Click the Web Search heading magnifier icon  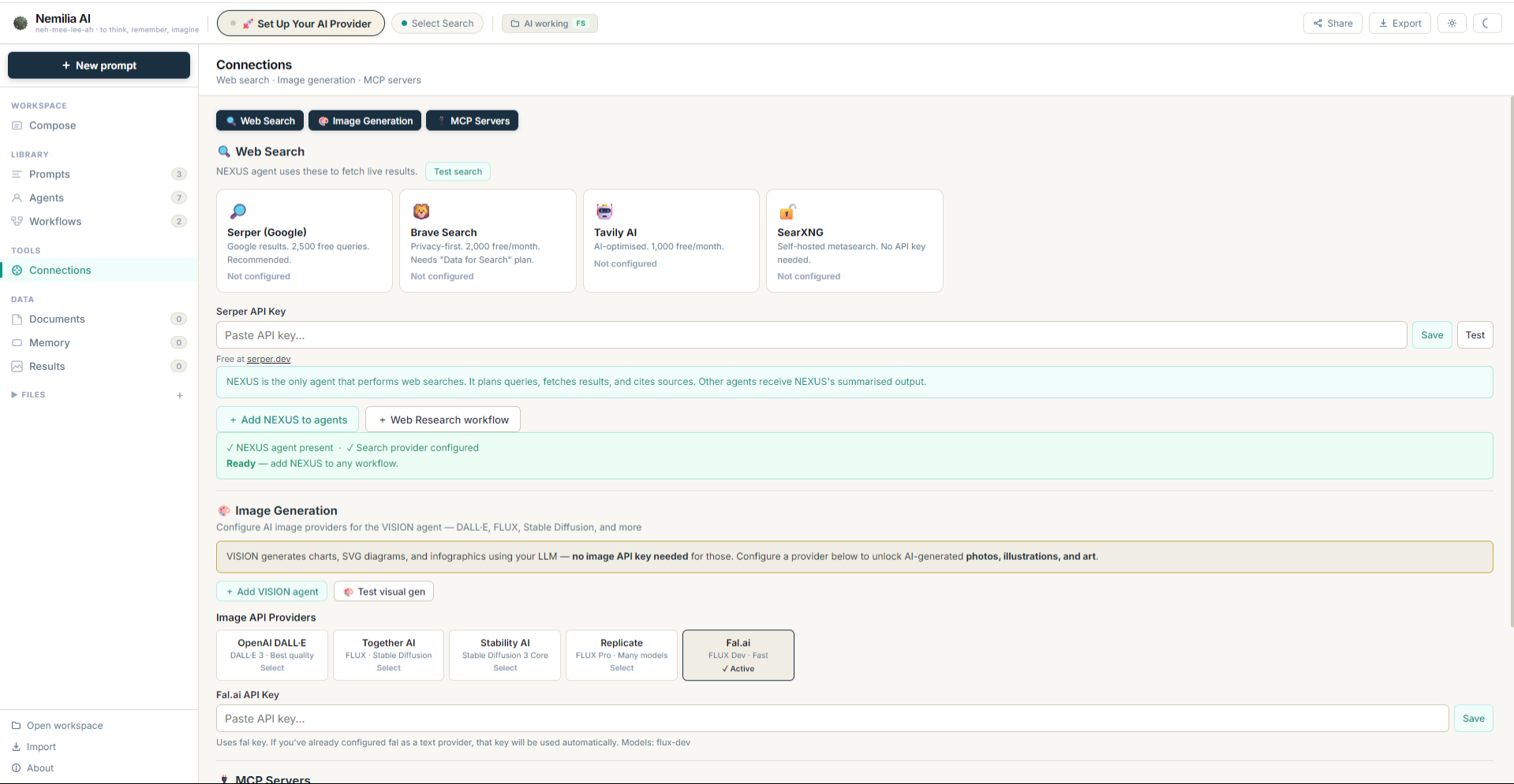point(224,151)
